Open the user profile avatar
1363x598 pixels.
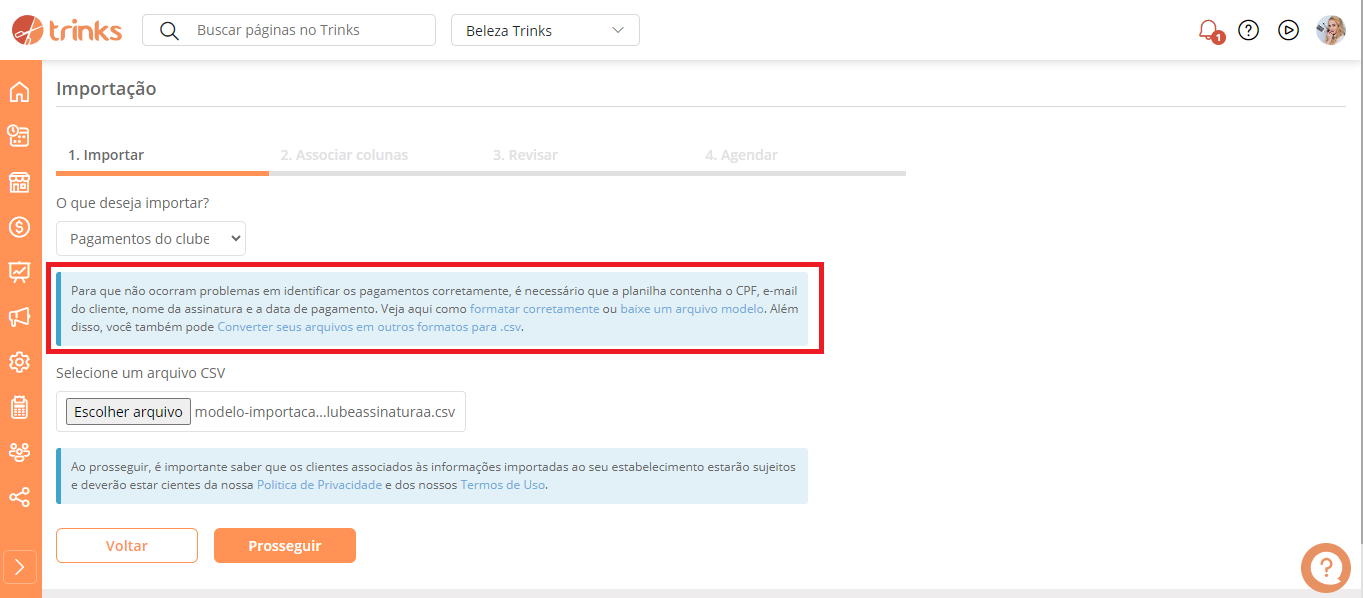tap(1331, 30)
